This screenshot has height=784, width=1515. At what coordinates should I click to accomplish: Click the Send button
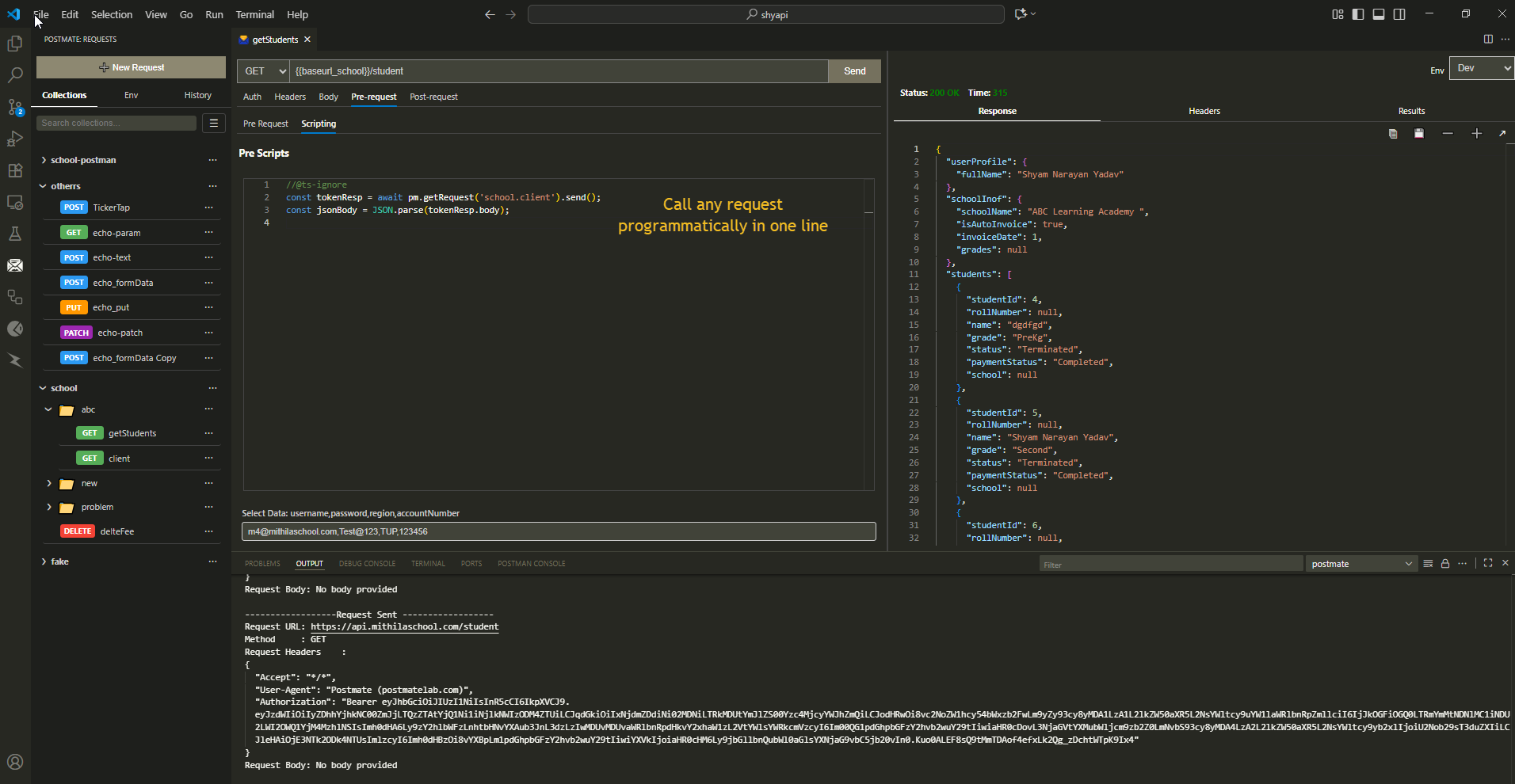pos(854,71)
